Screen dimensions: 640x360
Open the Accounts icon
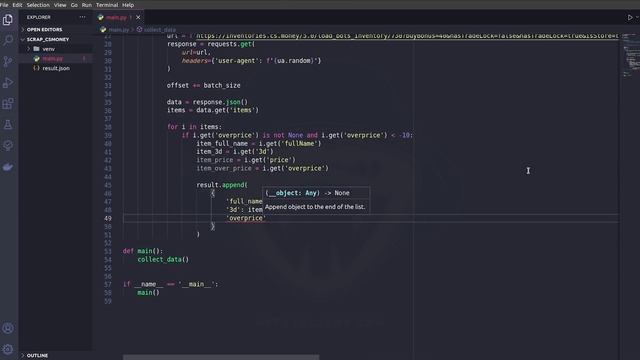click(8, 328)
